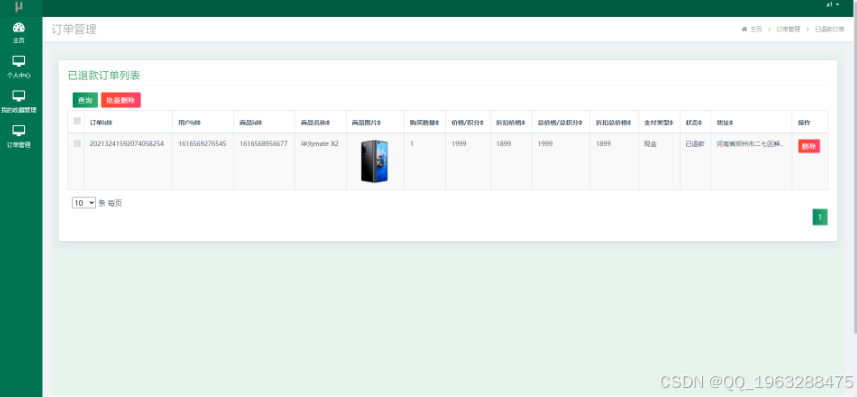Open the 10 per page dropdown
This screenshot has height=397, width=857.
(x=84, y=203)
